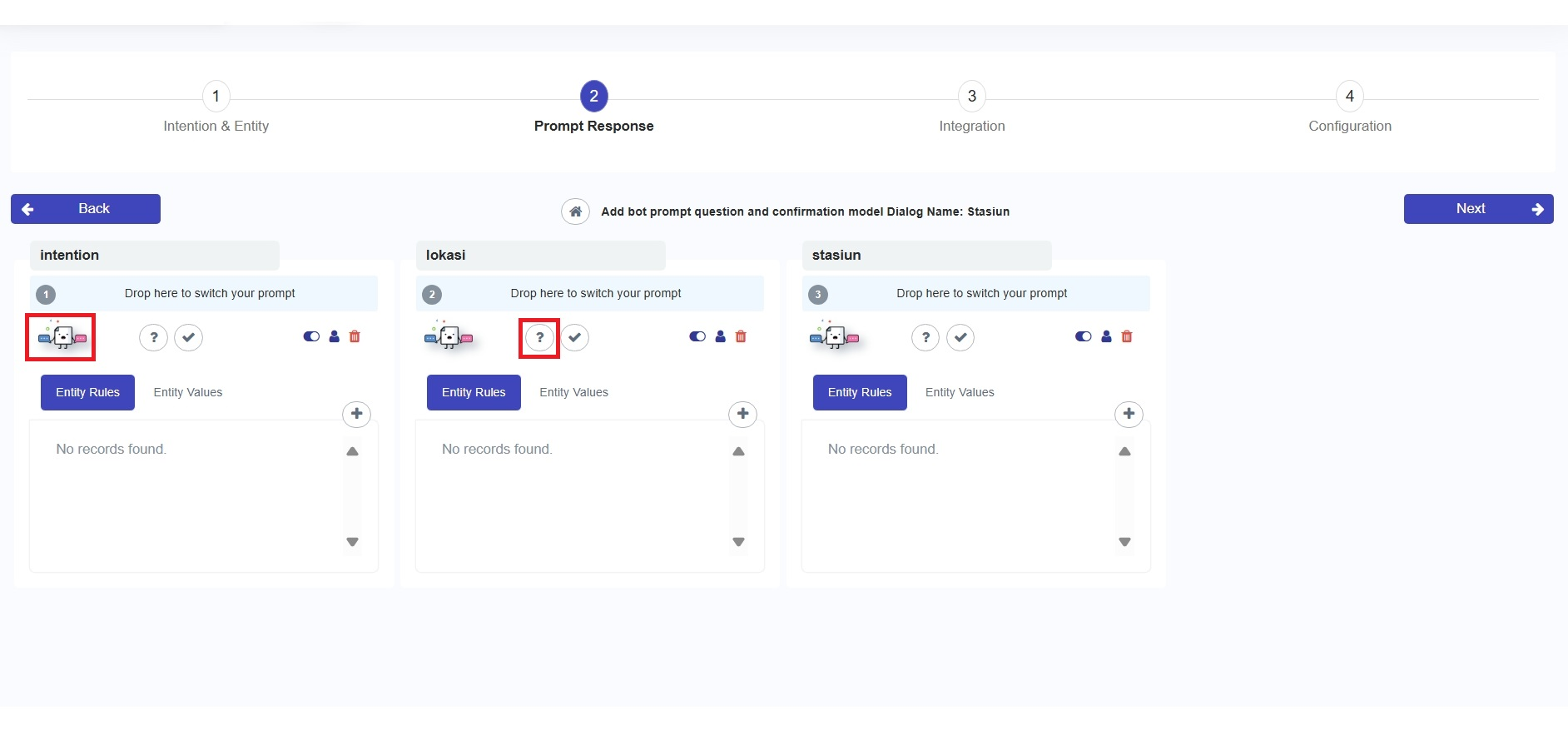
Task: Jump to step 3 Integration
Action: (x=971, y=97)
